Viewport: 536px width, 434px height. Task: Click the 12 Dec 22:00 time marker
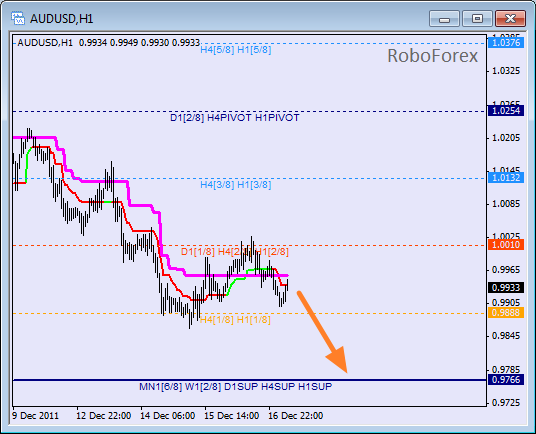(103, 416)
